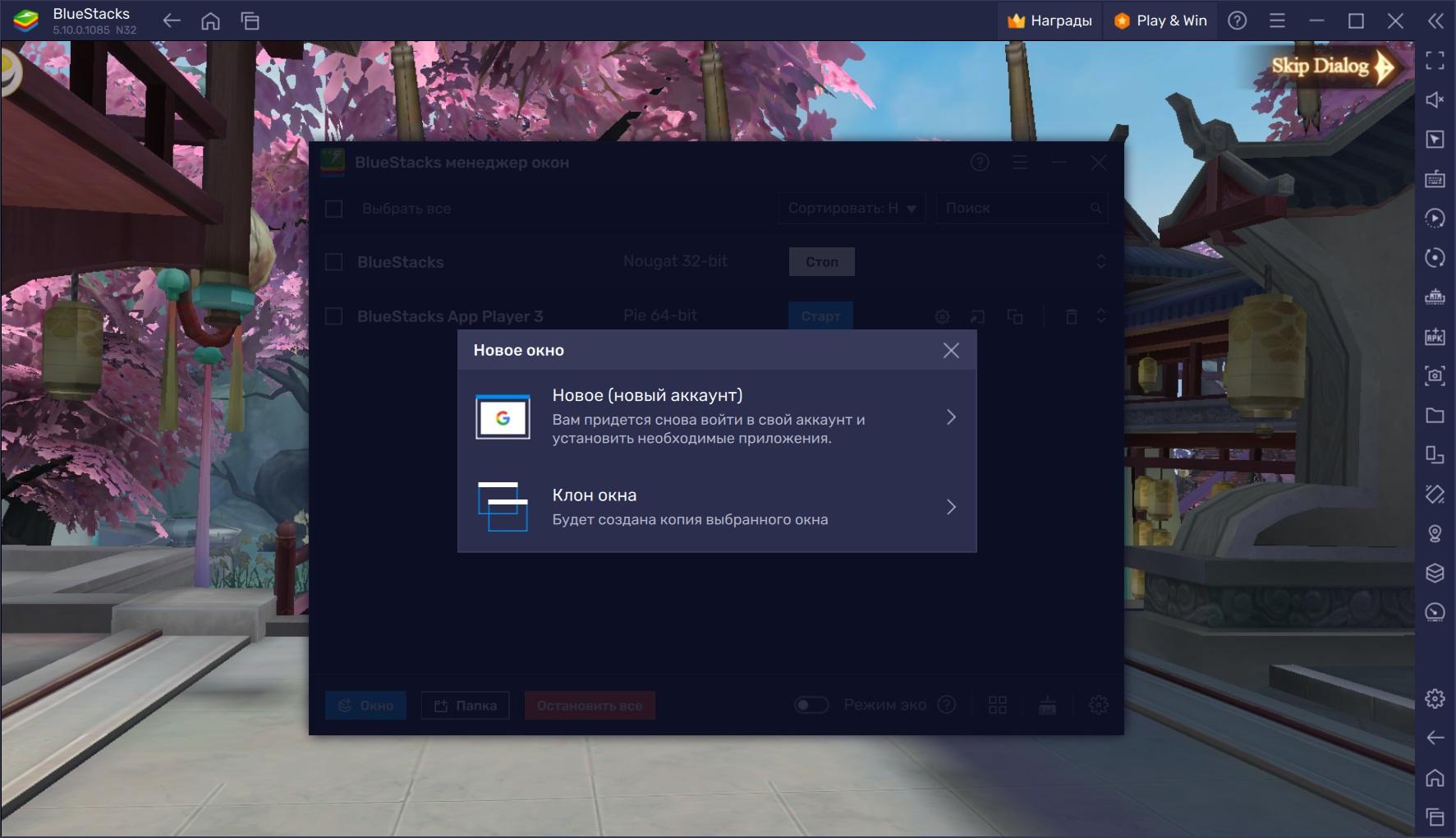1456x838 pixels.
Task: Open window manager hamburger menu
Action: [x=1020, y=163]
